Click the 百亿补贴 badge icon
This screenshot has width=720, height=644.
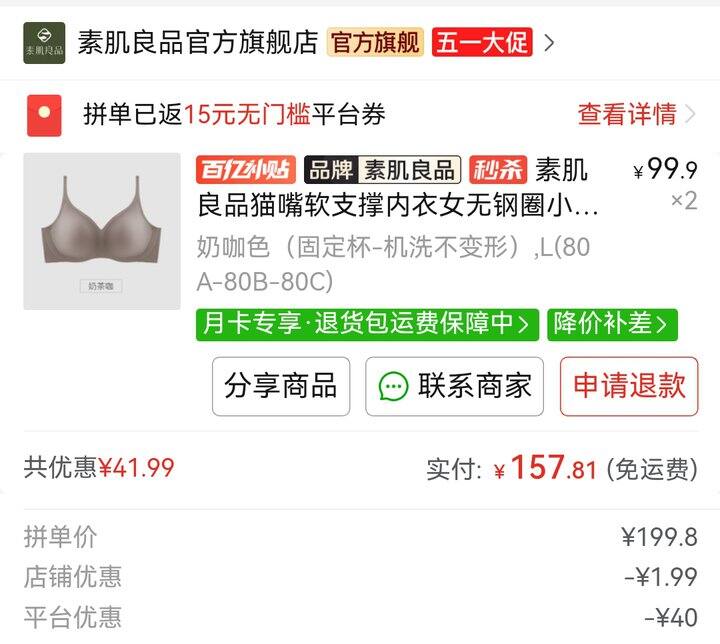[x=246, y=170]
